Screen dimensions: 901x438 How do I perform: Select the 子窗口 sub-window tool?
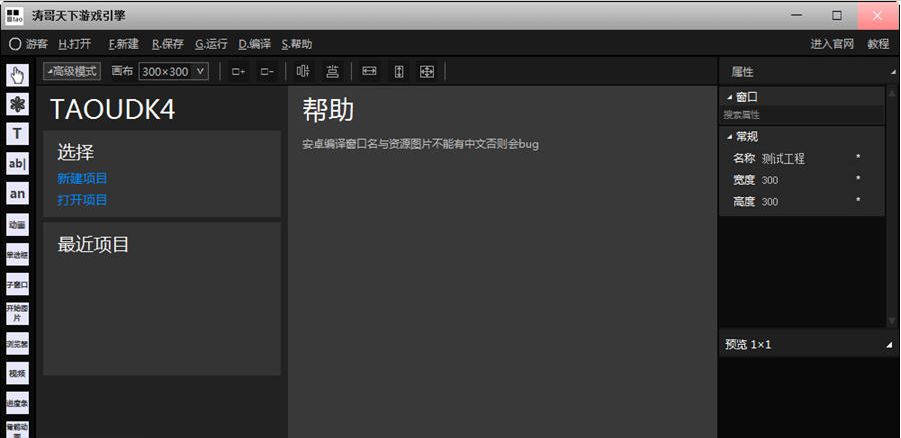click(17, 284)
